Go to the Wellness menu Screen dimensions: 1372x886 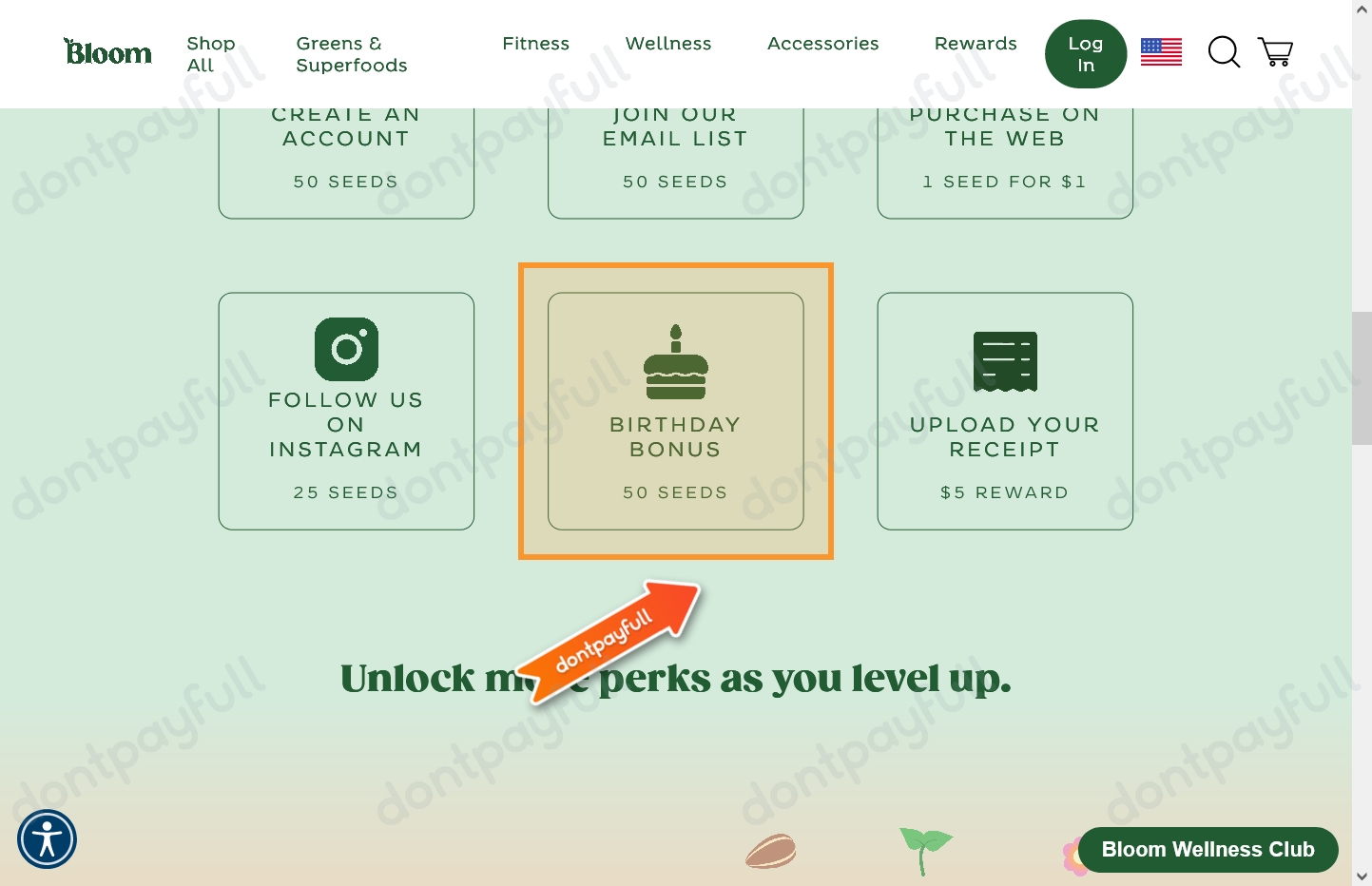(x=668, y=44)
